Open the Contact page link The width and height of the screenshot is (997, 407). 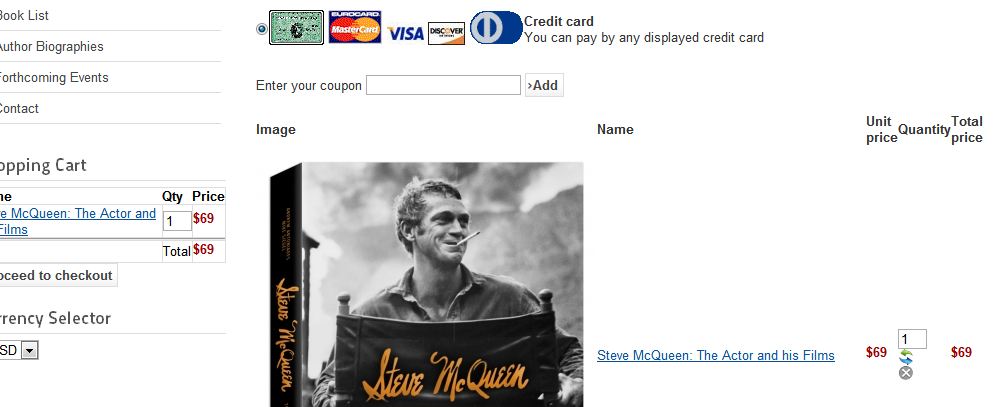[19, 108]
